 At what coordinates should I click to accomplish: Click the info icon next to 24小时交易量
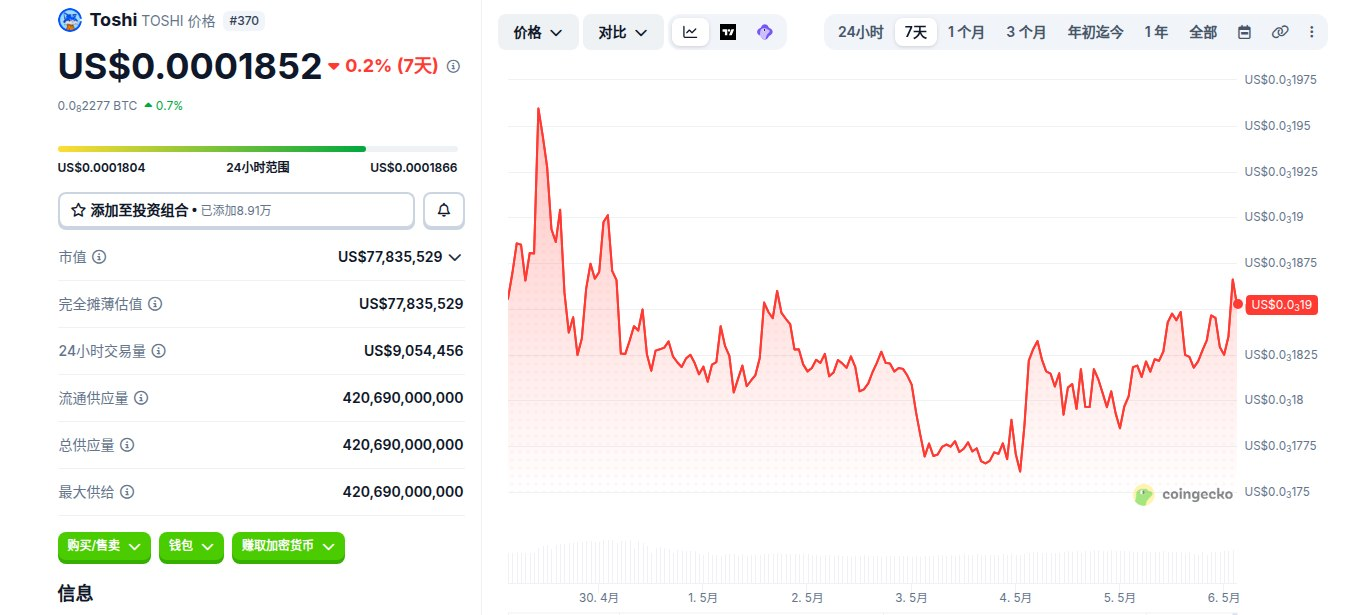click(x=158, y=351)
